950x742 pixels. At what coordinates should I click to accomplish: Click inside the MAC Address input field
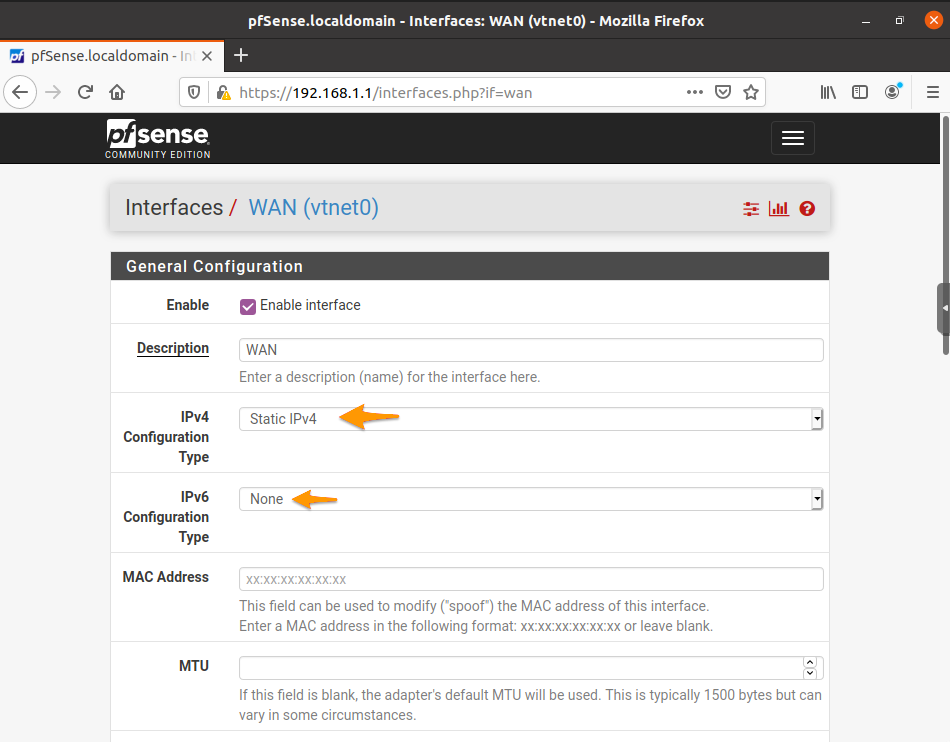pos(530,579)
